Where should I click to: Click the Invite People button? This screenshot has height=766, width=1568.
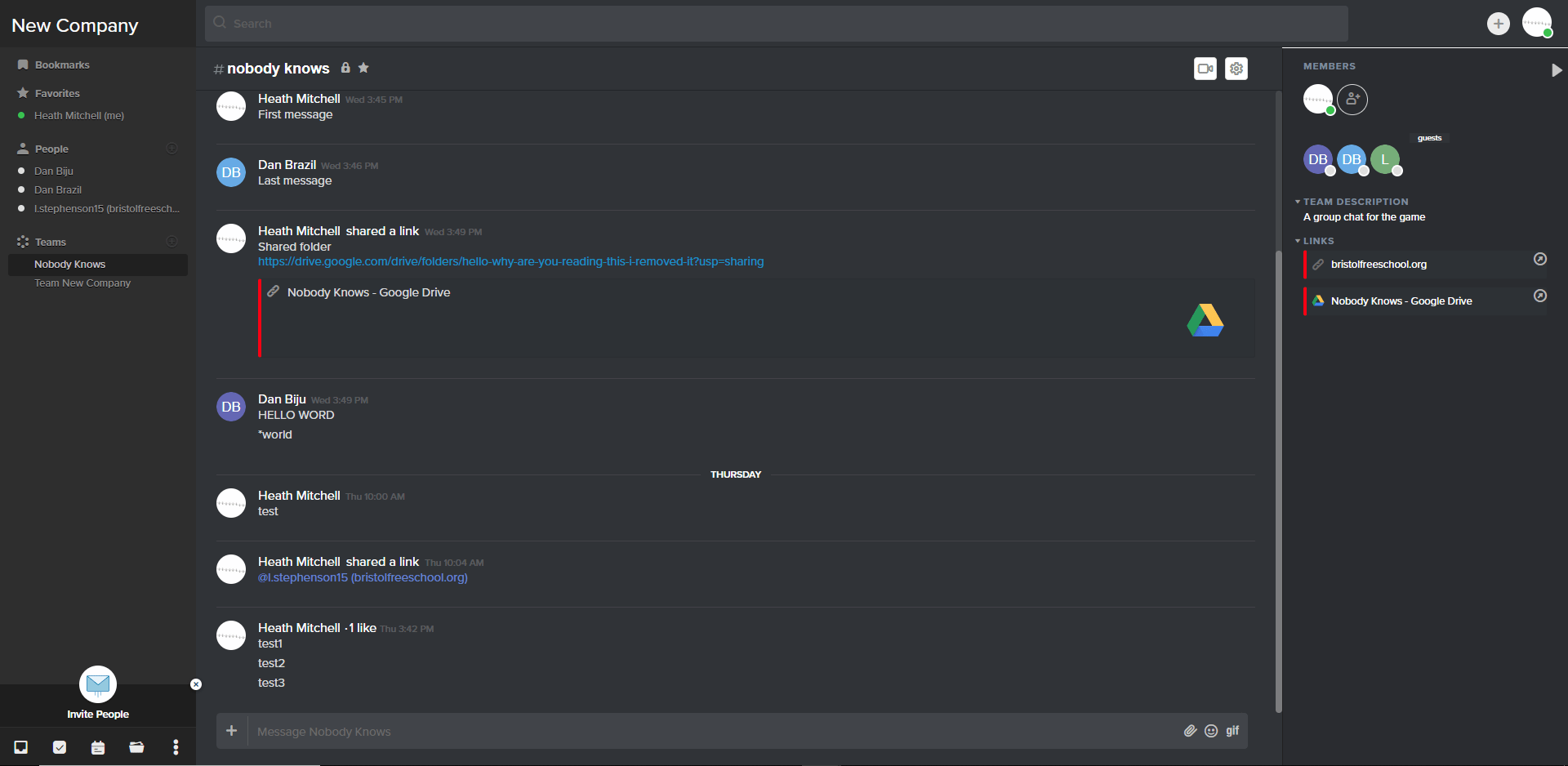(98, 694)
